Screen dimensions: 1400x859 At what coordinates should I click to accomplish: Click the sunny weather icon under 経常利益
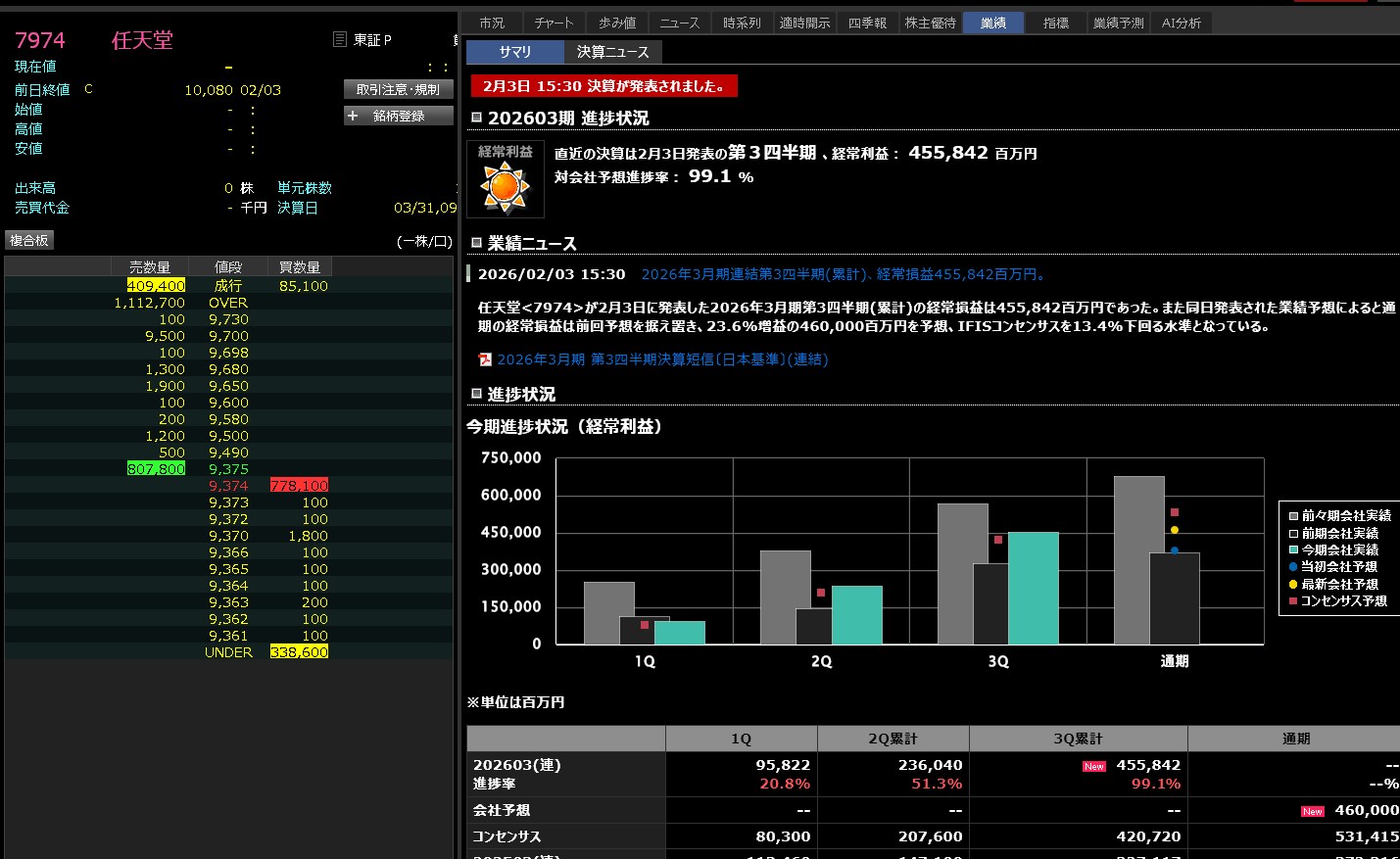tap(505, 187)
